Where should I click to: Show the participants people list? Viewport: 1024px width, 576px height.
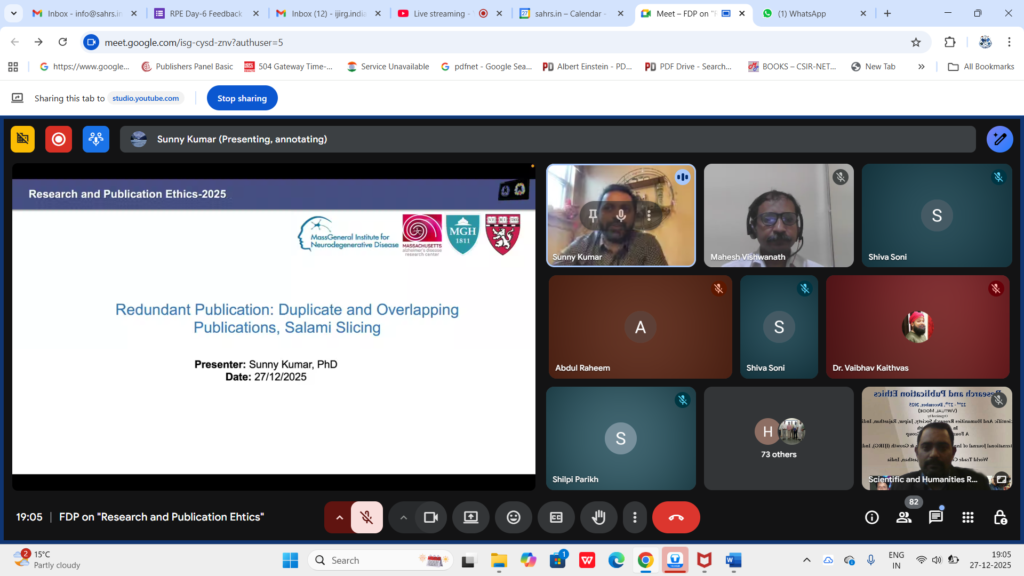click(x=904, y=517)
